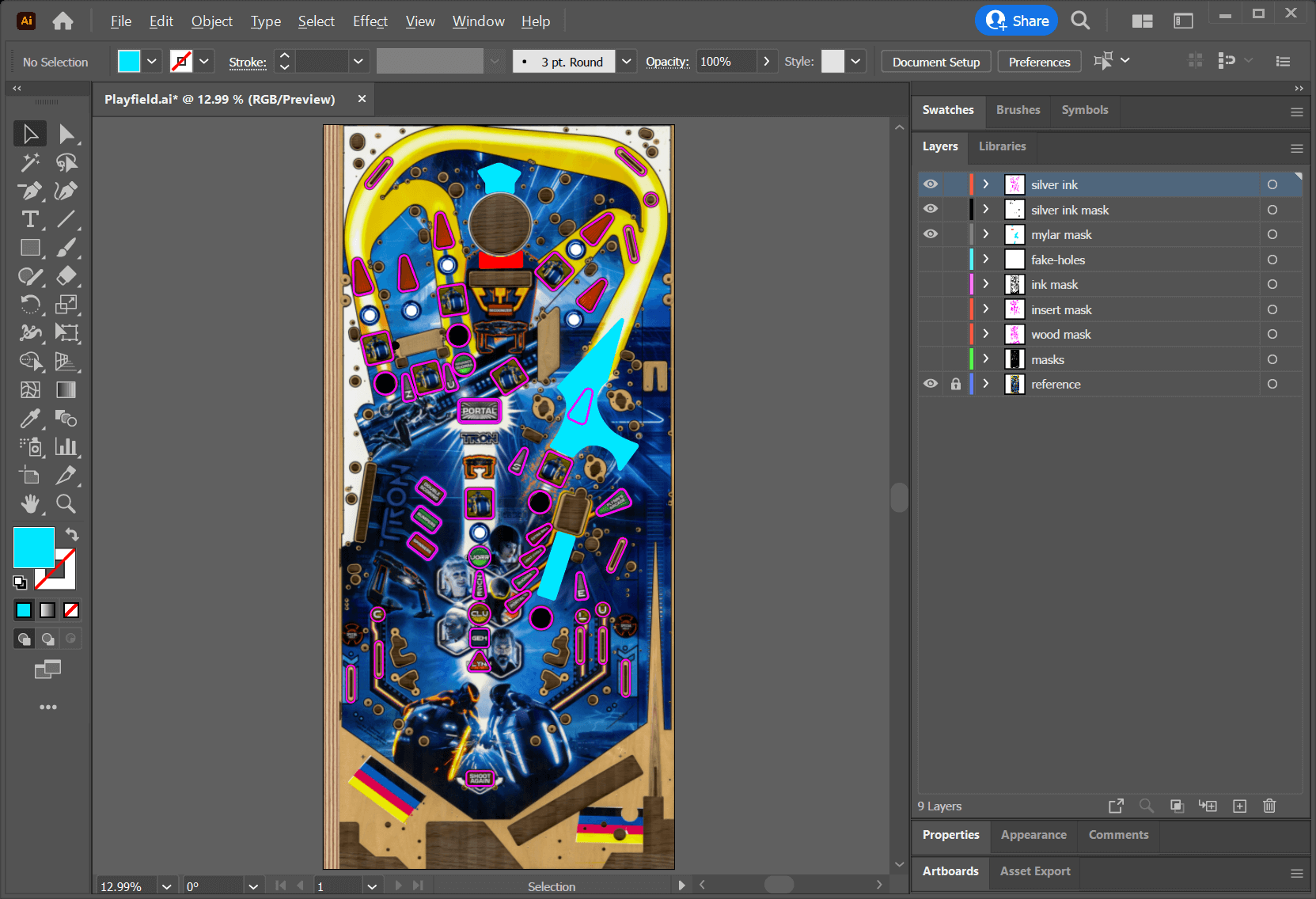Show the fake-holes layer
This screenshot has height=899, width=1316.
tap(931, 260)
